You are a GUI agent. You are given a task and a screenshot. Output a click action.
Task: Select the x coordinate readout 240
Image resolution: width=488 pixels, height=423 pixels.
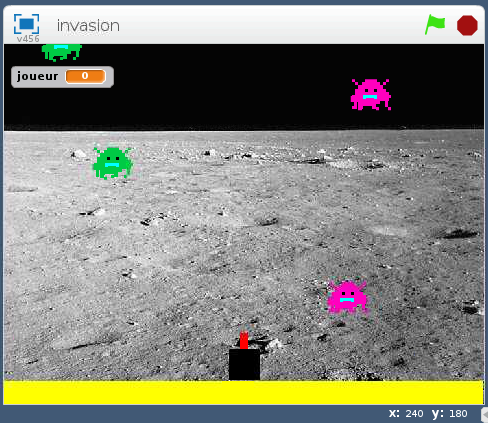pyautogui.click(x=414, y=414)
